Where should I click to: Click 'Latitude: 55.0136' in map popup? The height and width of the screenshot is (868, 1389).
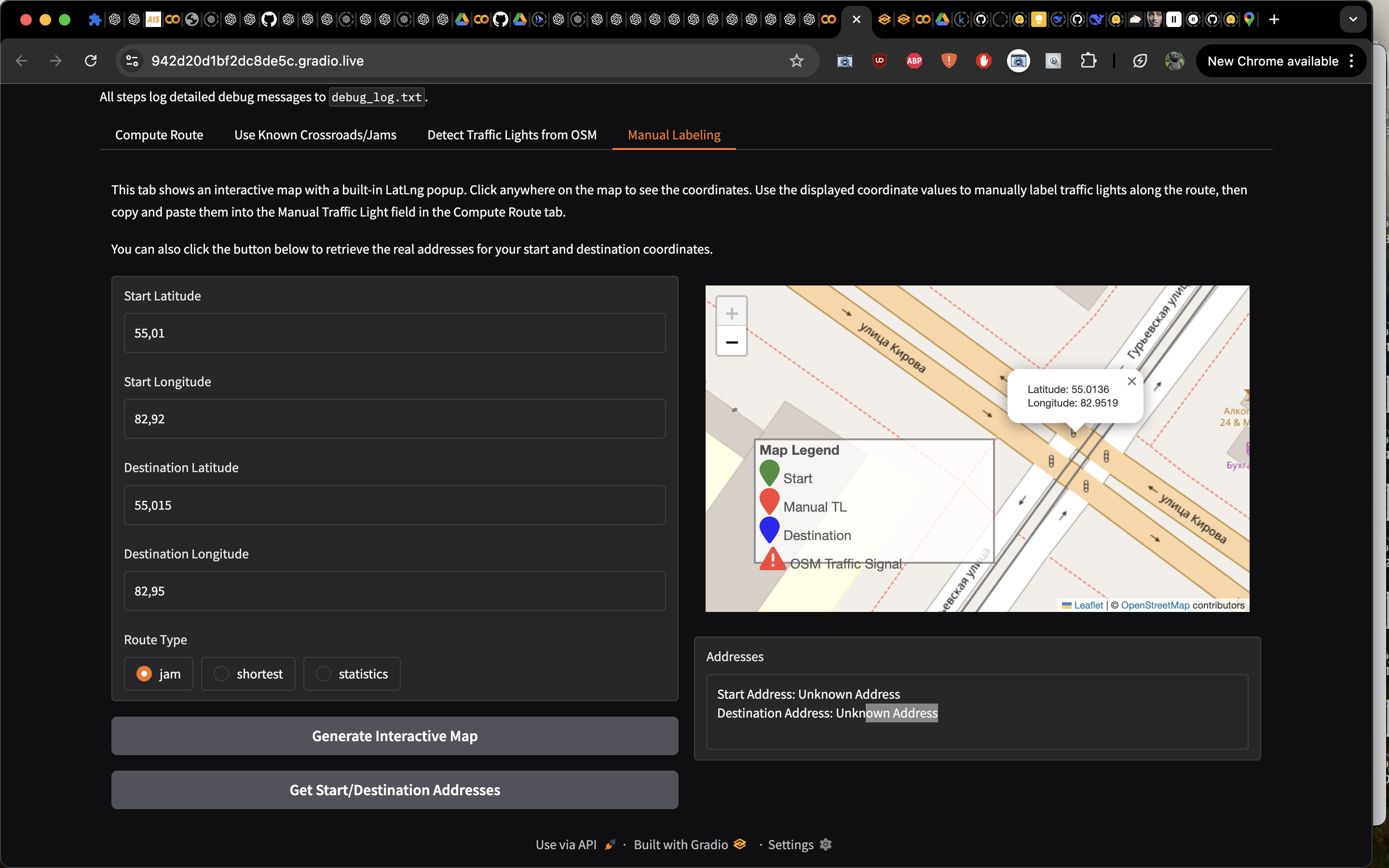(1068, 389)
